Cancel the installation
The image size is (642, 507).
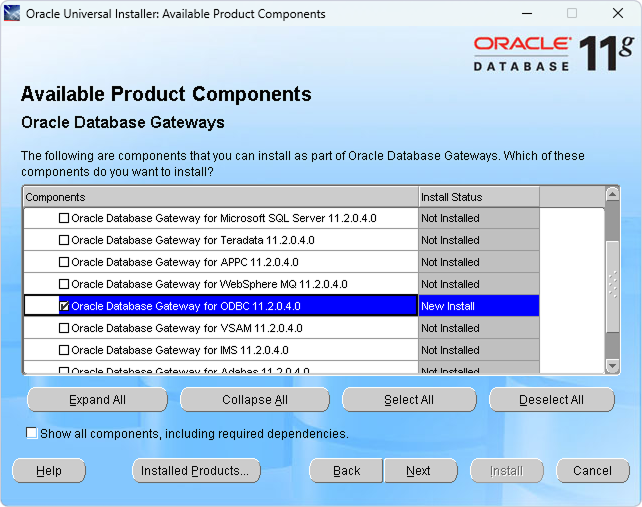[x=592, y=471]
